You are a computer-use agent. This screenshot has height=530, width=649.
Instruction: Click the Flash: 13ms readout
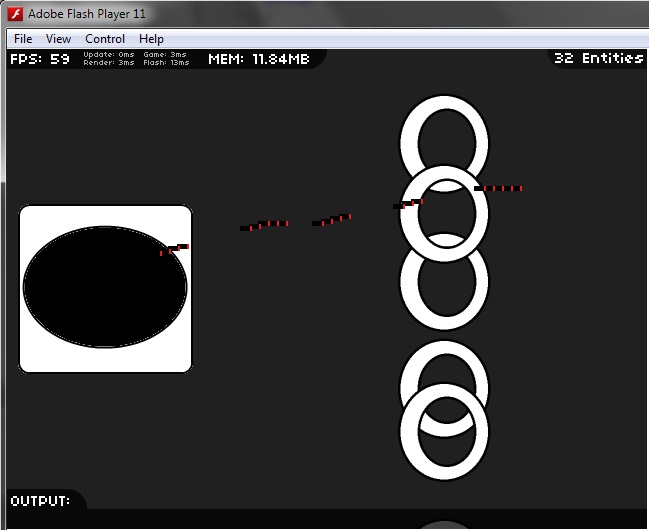[166, 63]
